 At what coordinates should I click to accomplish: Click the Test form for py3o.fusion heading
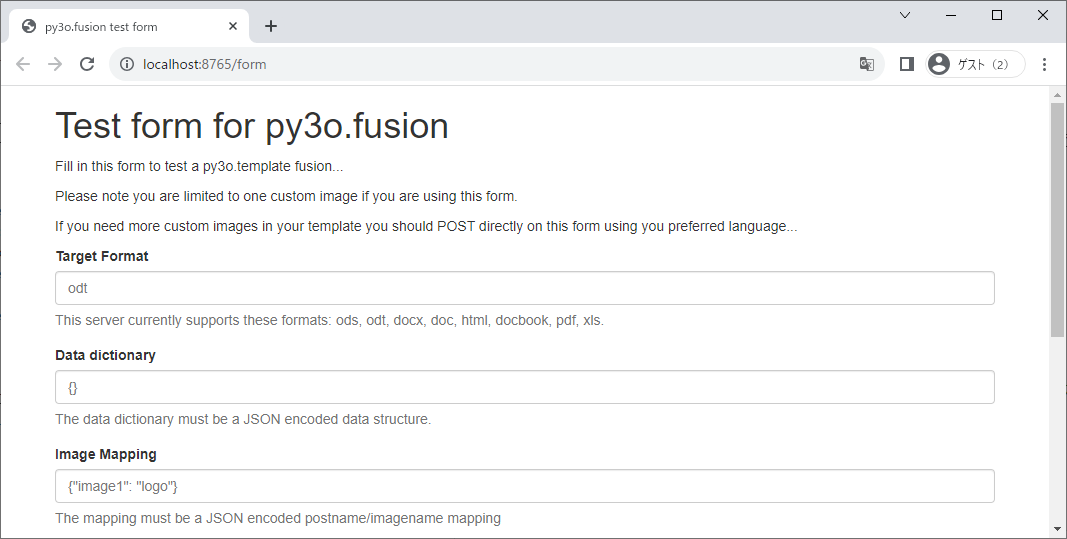pyautogui.click(x=252, y=126)
